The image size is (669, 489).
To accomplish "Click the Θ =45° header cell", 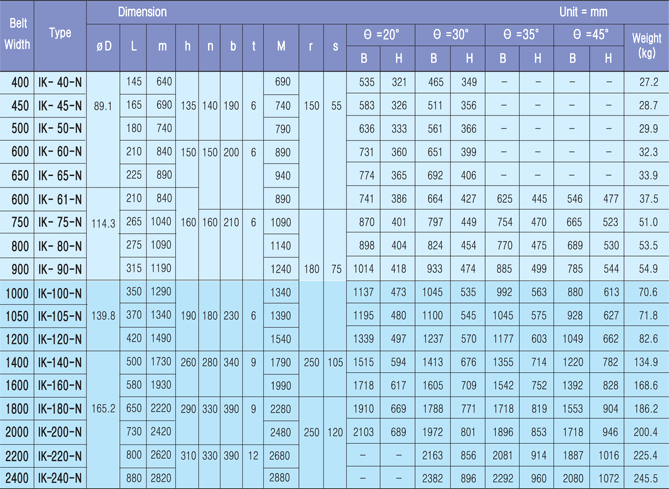I will 590,33.
